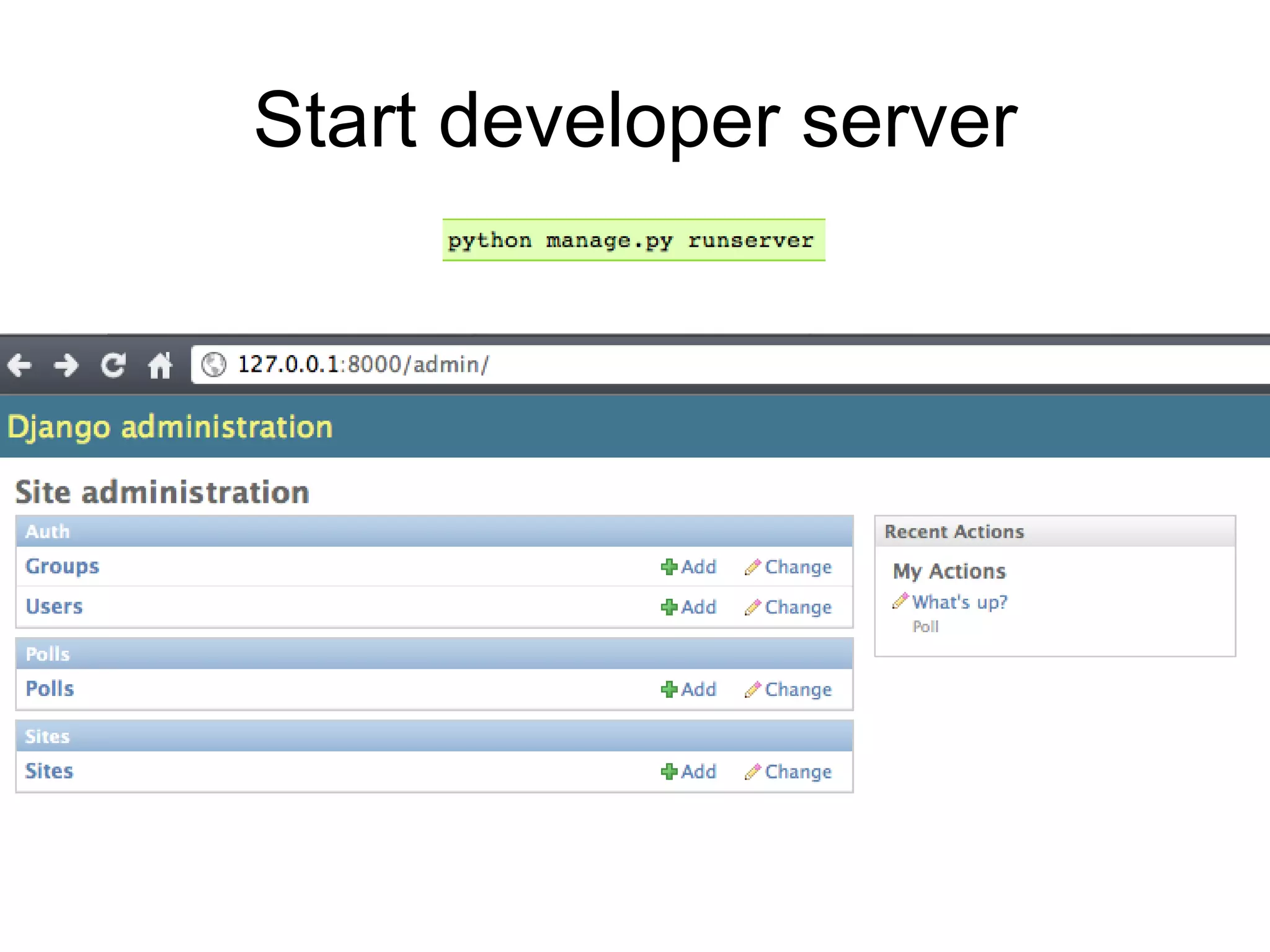Click the browser back arrow
Image resolution: width=1270 pixels, height=952 pixels.
click(19, 365)
